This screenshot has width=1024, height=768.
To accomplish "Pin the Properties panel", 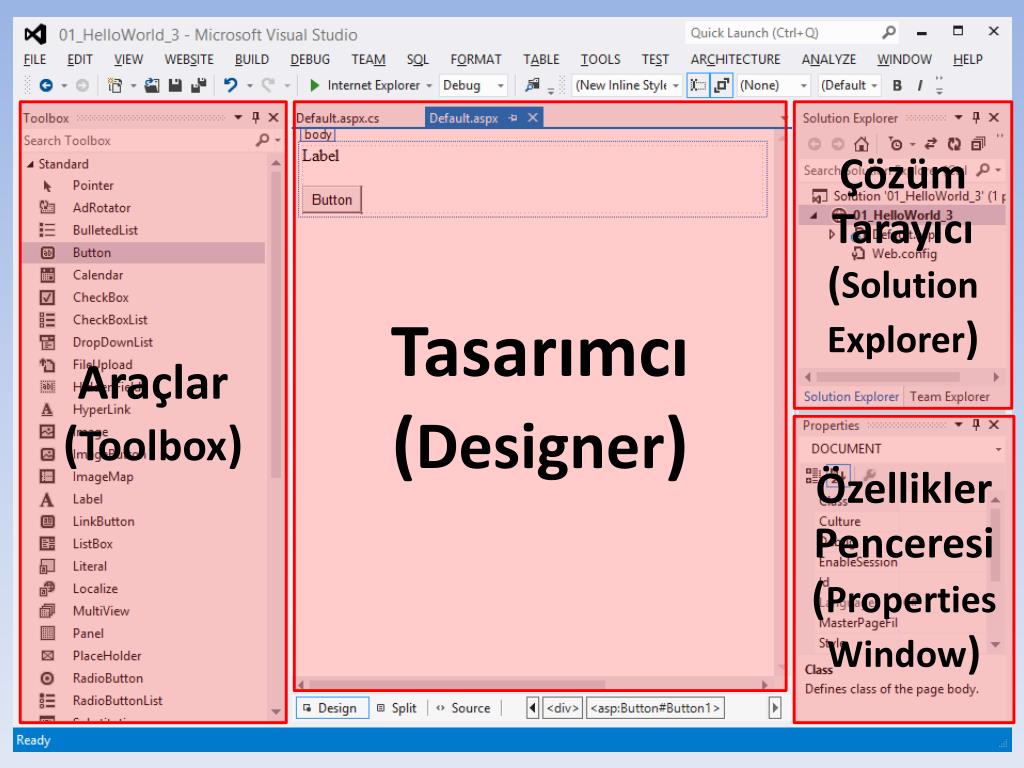I will tap(976, 425).
